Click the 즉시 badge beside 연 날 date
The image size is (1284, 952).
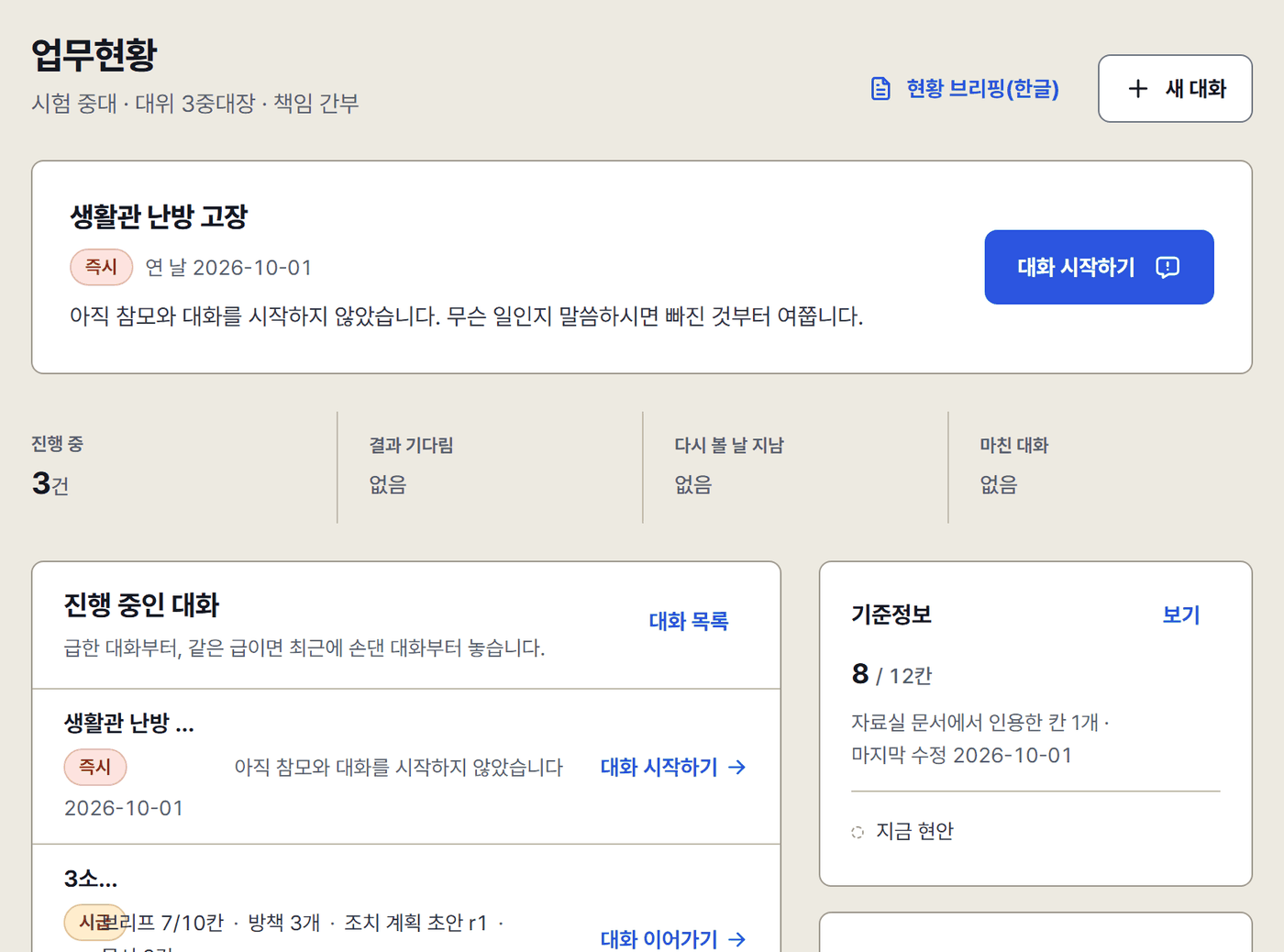[x=102, y=267]
